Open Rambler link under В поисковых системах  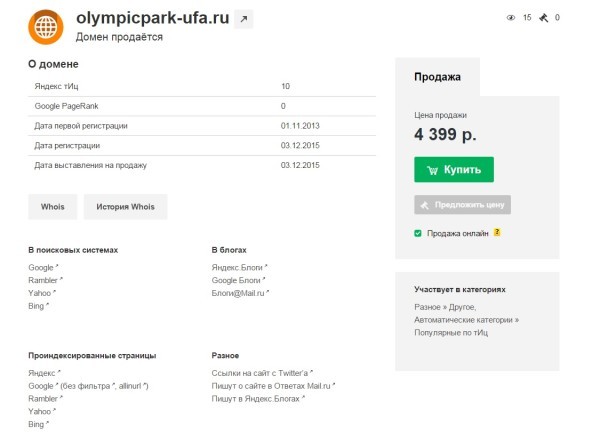pyautogui.click(x=43, y=280)
